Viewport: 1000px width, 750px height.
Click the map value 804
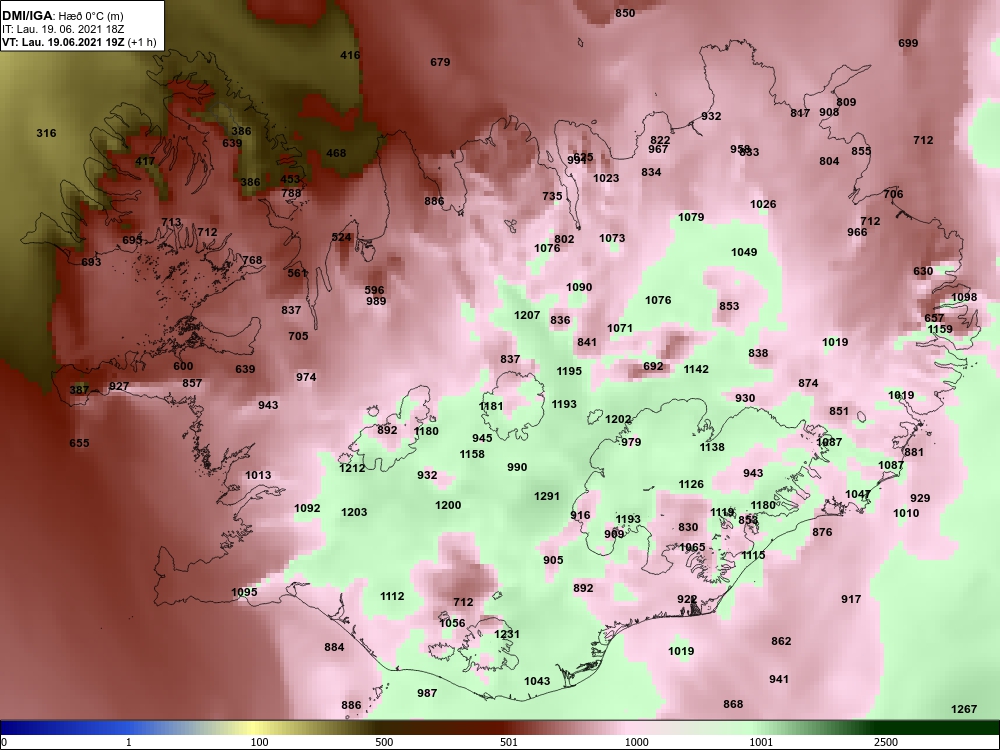coord(829,161)
